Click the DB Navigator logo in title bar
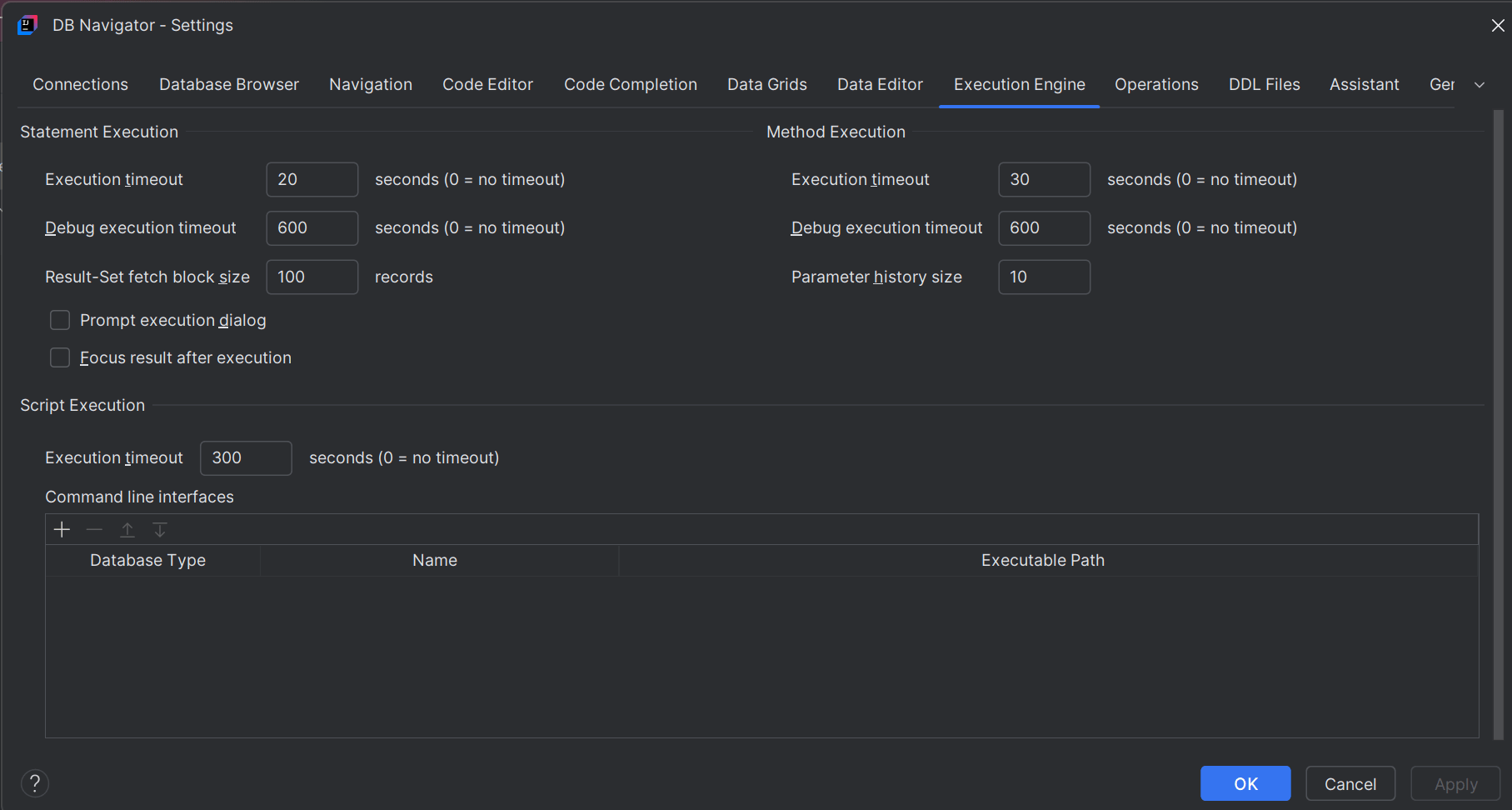1512x810 pixels. 27,24
